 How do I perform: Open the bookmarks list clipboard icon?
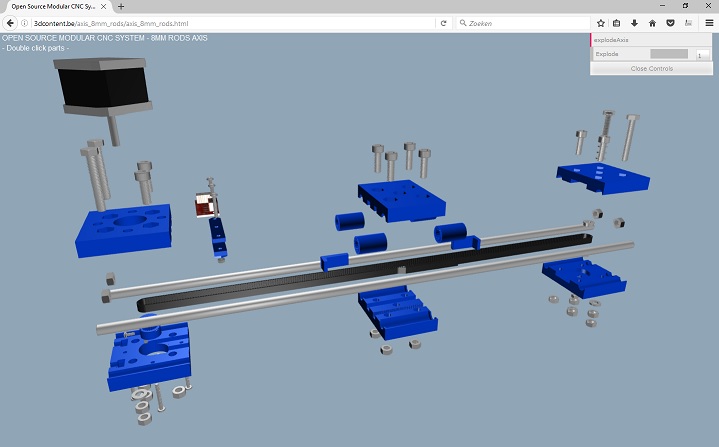(617, 23)
